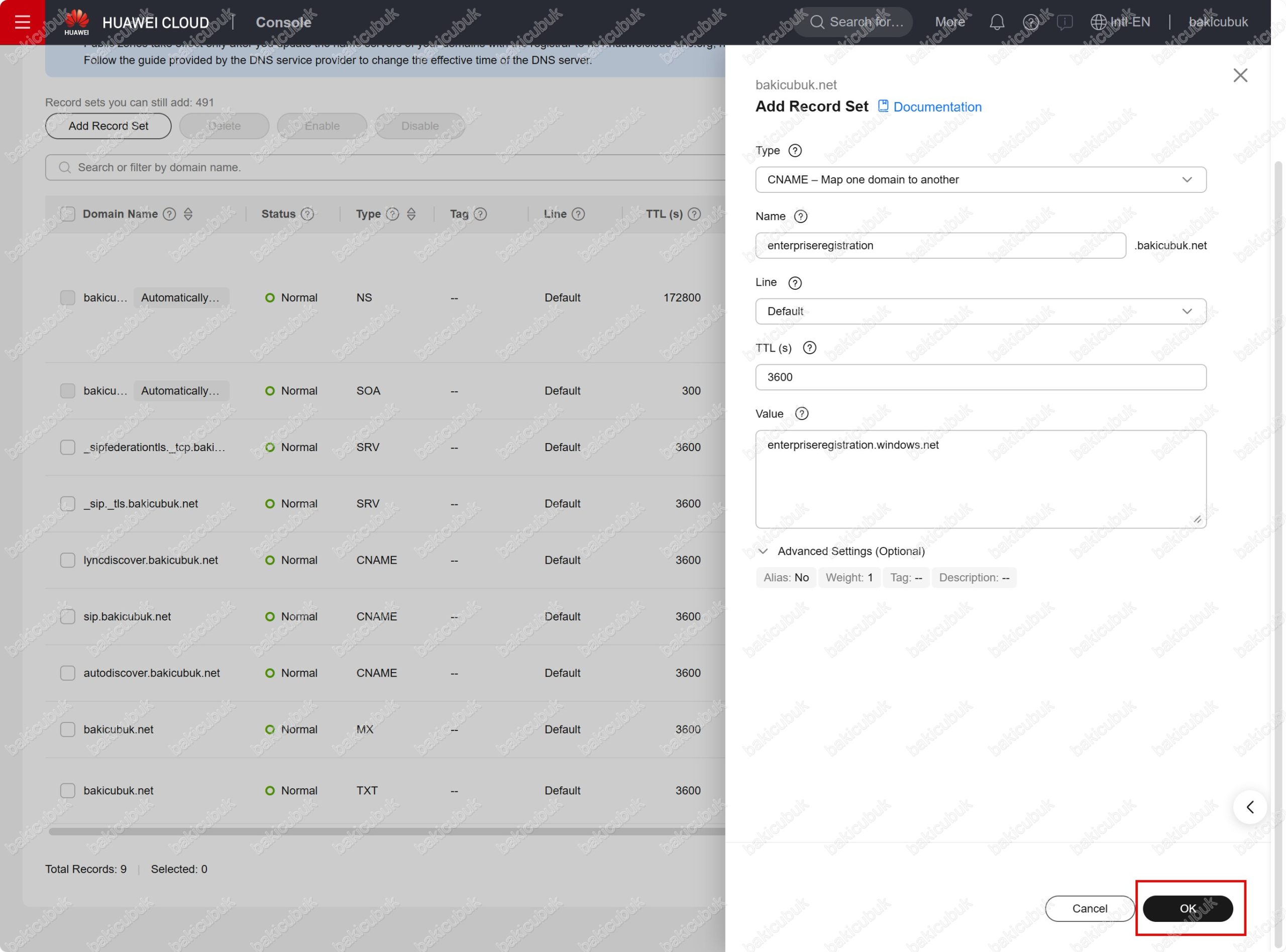Collapse Advanced Settings (Optional) section
The height and width of the screenshot is (952, 1286).
[763, 552]
